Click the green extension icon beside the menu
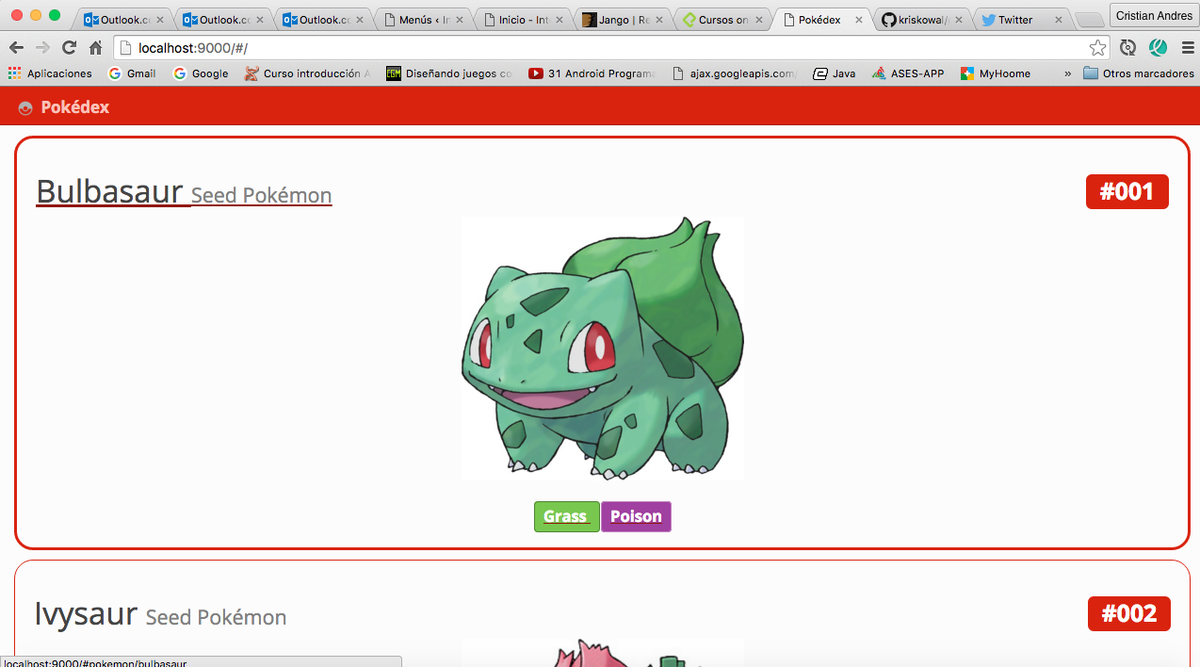 click(x=1158, y=47)
